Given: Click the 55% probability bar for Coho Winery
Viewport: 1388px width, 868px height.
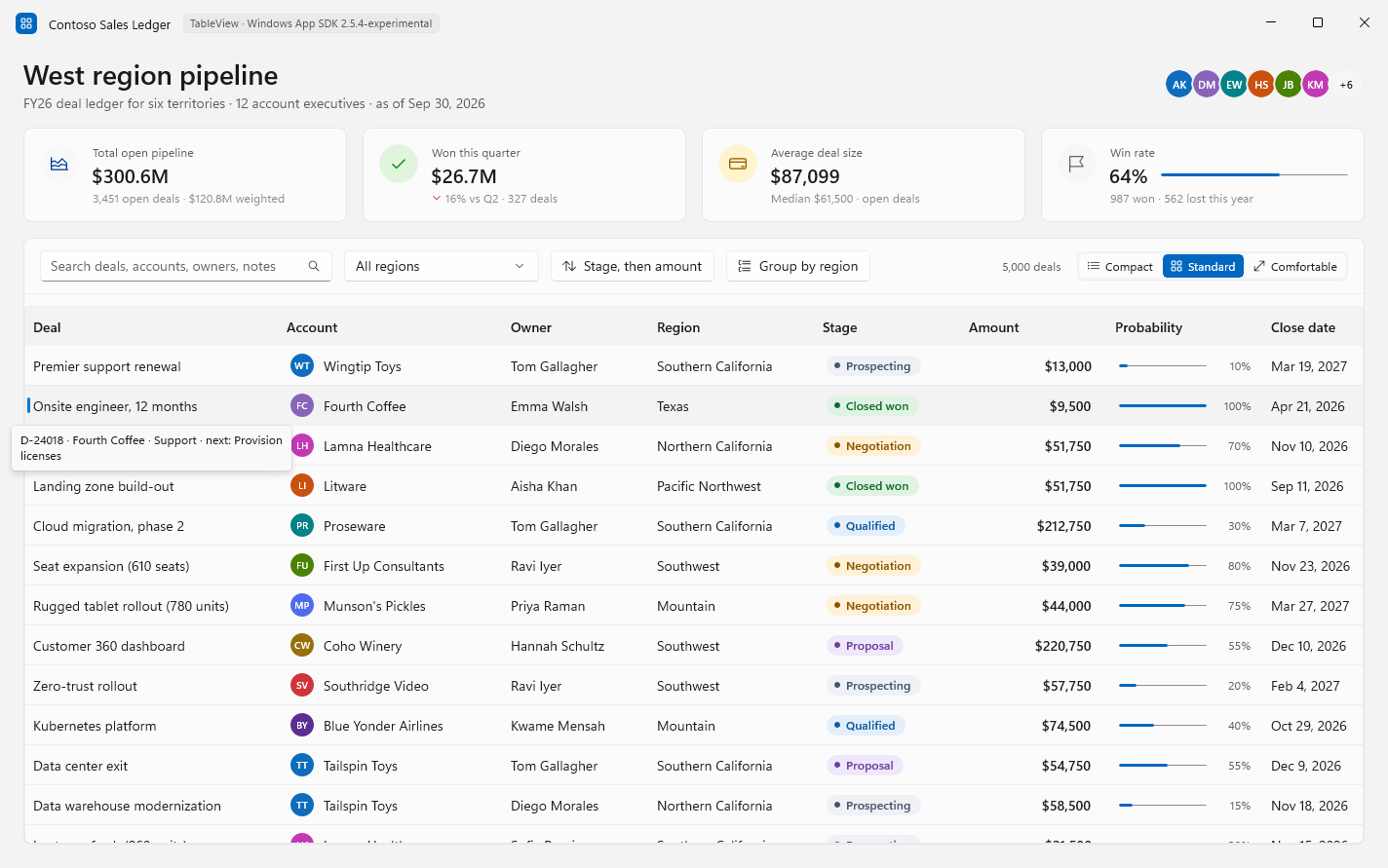Looking at the screenshot, I should (1163, 646).
